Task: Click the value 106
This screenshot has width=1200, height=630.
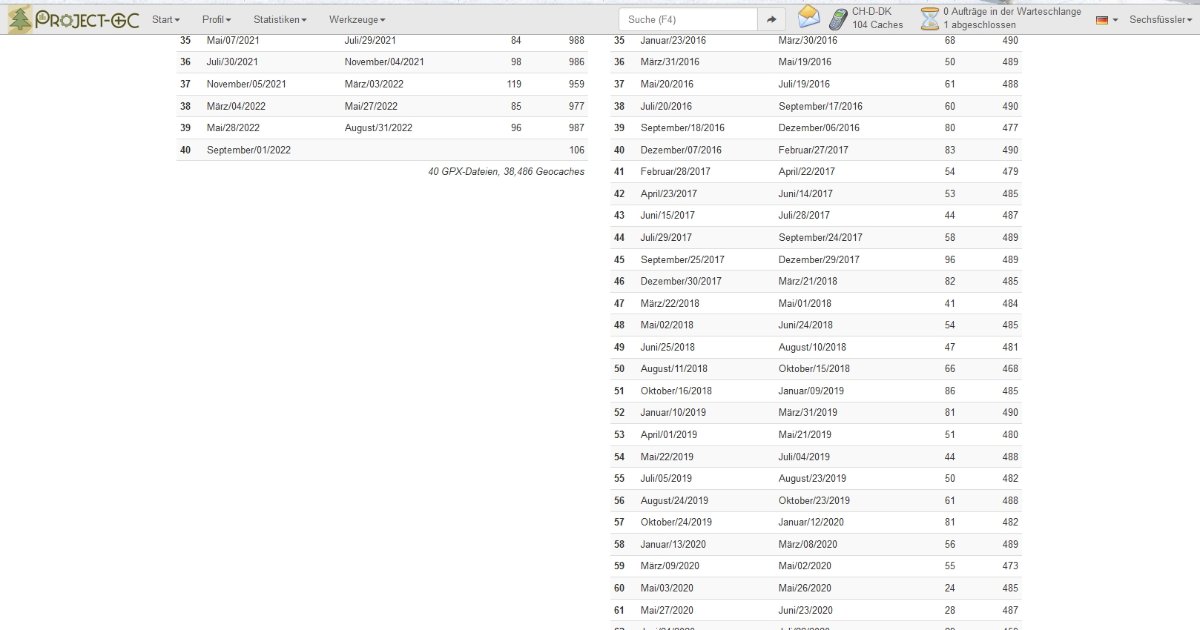Action: pos(576,150)
